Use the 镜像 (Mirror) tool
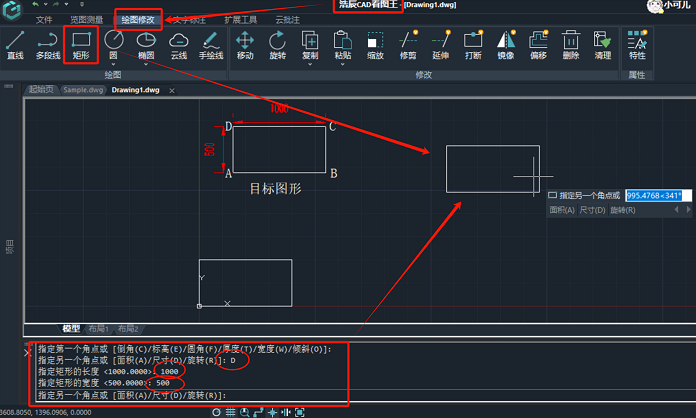 505,45
